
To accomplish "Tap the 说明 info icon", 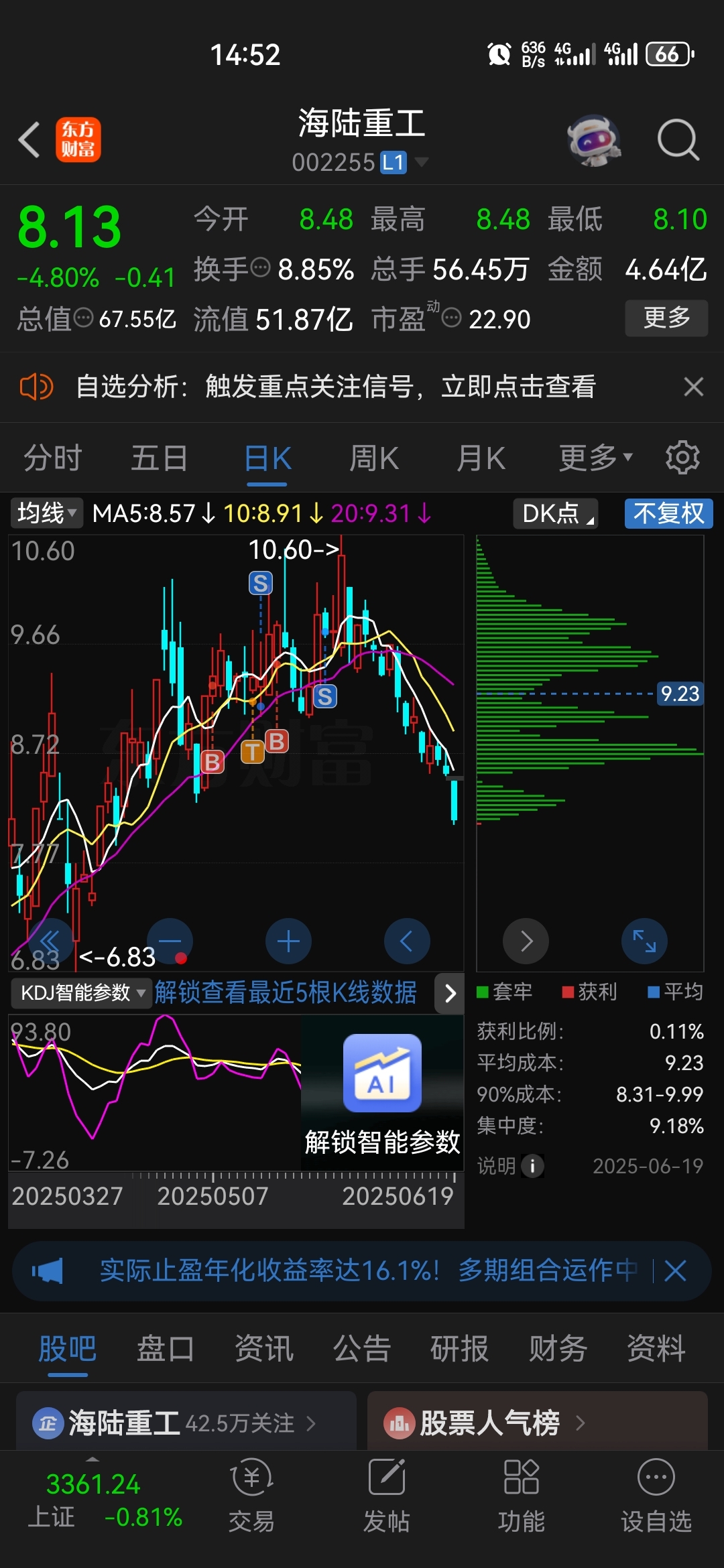I will [533, 1166].
